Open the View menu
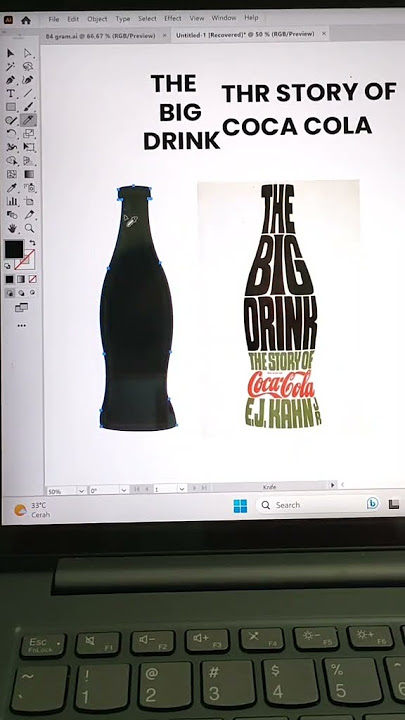Image resolution: width=405 pixels, height=720 pixels. click(197, 18)
